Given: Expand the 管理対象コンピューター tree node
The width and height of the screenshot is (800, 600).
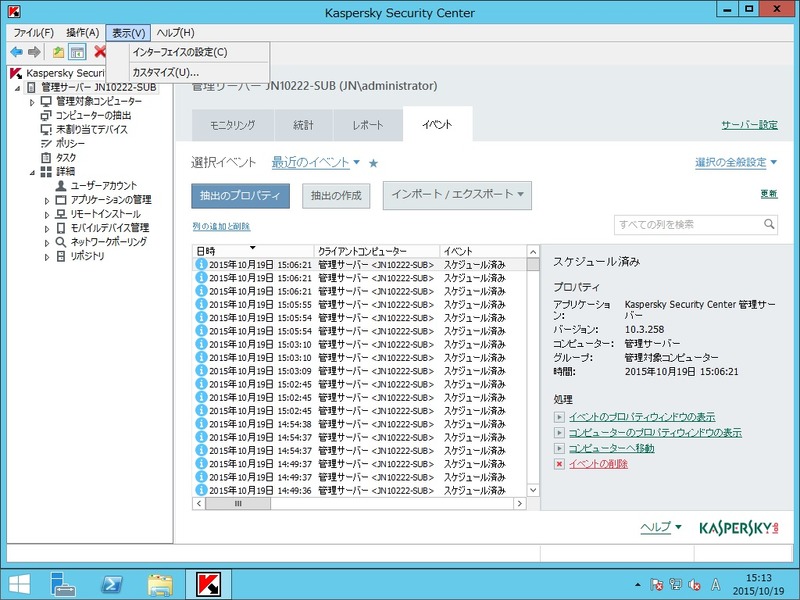Looking at the screenshot, I should tap(32, 102).
